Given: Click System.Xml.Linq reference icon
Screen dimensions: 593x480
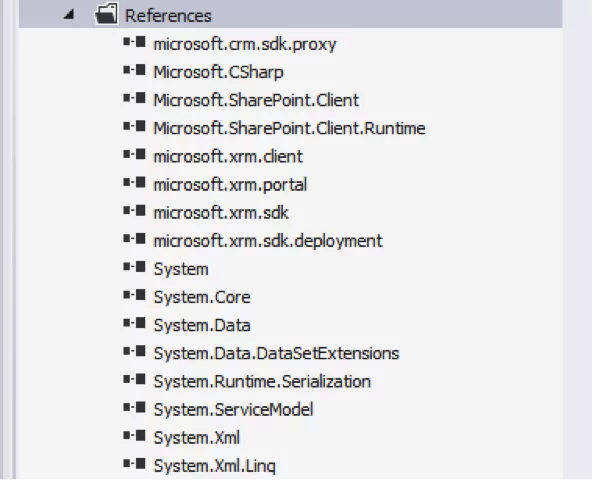Looking at the screenshot, I should pyautogui.click(x=134, y=463).
